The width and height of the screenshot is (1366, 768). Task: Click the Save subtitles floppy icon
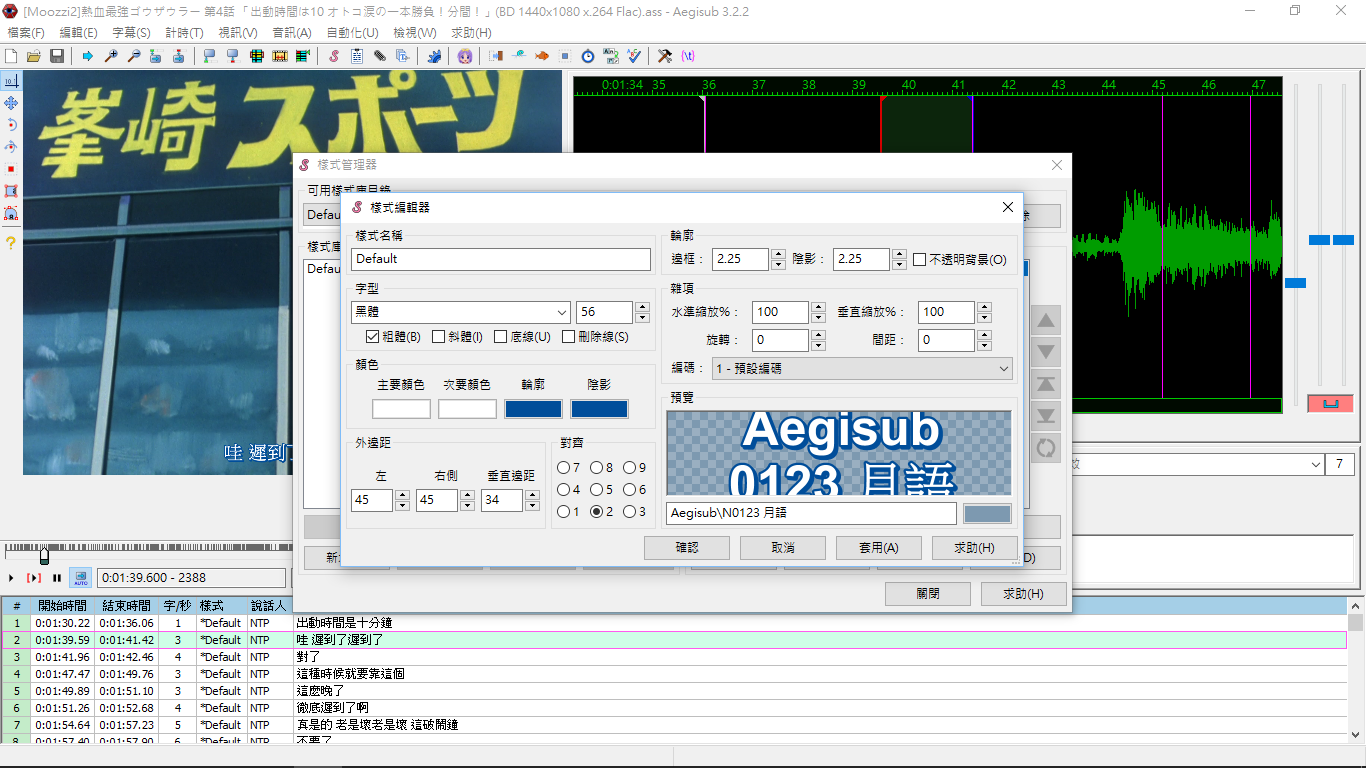(x=57, y=56)
